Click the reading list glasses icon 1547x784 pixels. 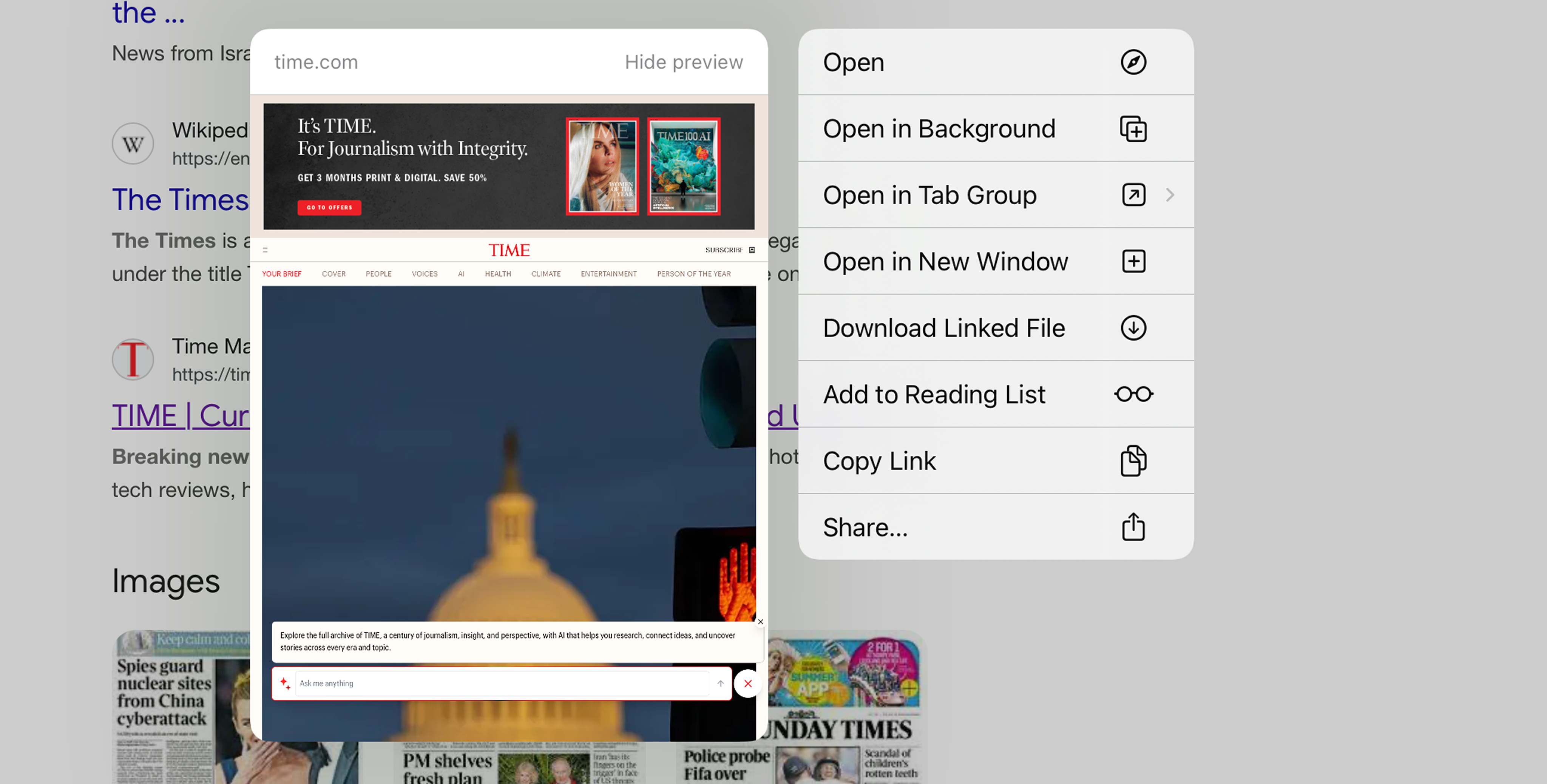pos(1133,394)
